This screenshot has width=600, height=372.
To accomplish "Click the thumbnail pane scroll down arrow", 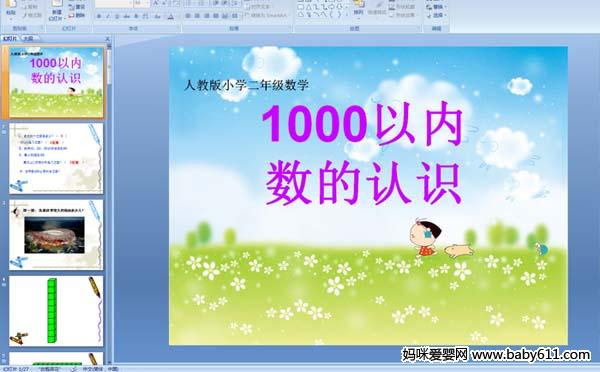I will click(x=109, y=361).
